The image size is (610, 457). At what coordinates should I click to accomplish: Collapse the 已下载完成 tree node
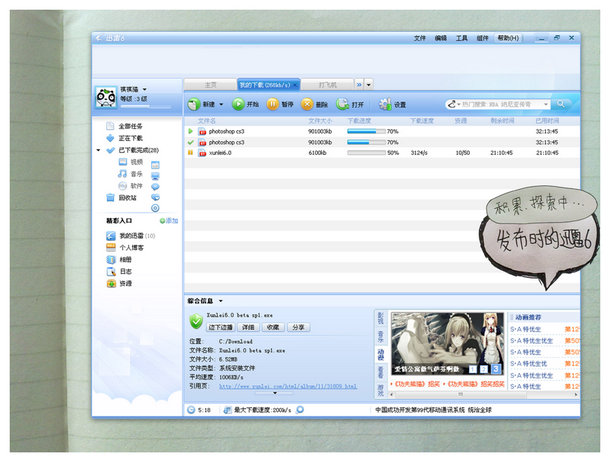pos(98,150)
